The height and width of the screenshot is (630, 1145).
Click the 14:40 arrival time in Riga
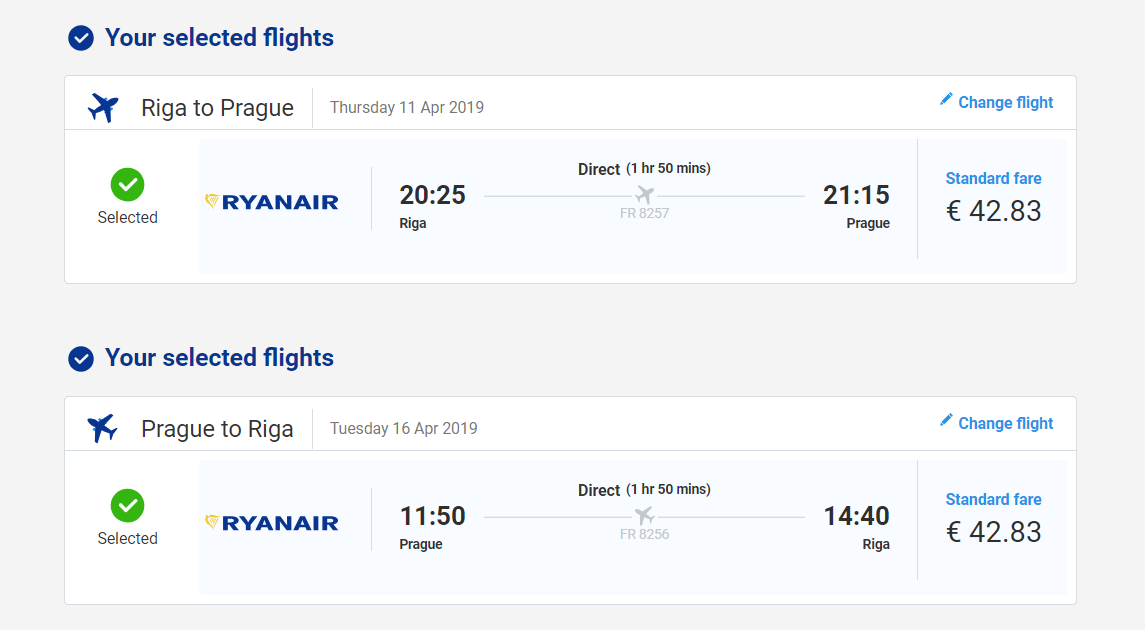point(856,516)
